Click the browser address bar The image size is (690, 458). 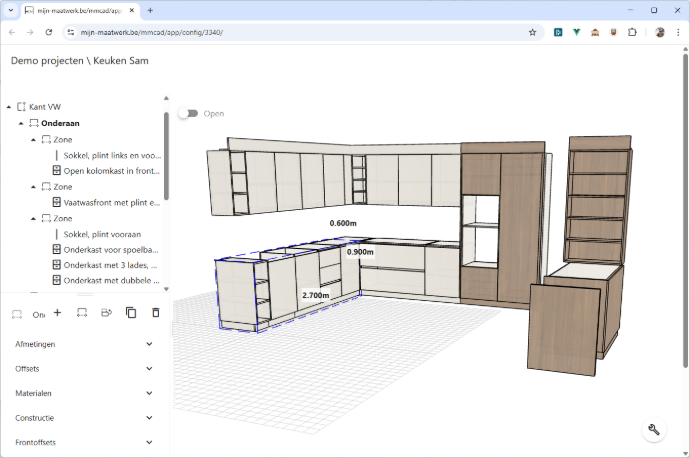tap(300, 32)
